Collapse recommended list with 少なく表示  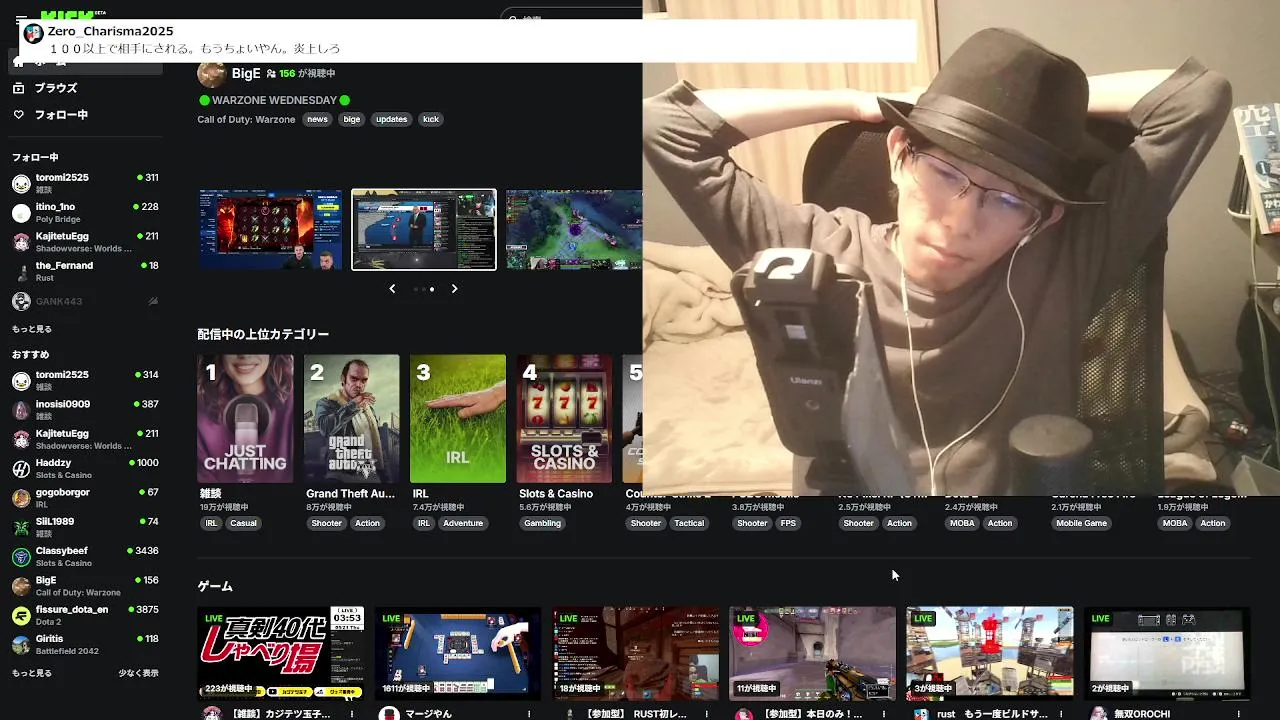[x=138, y=673]
